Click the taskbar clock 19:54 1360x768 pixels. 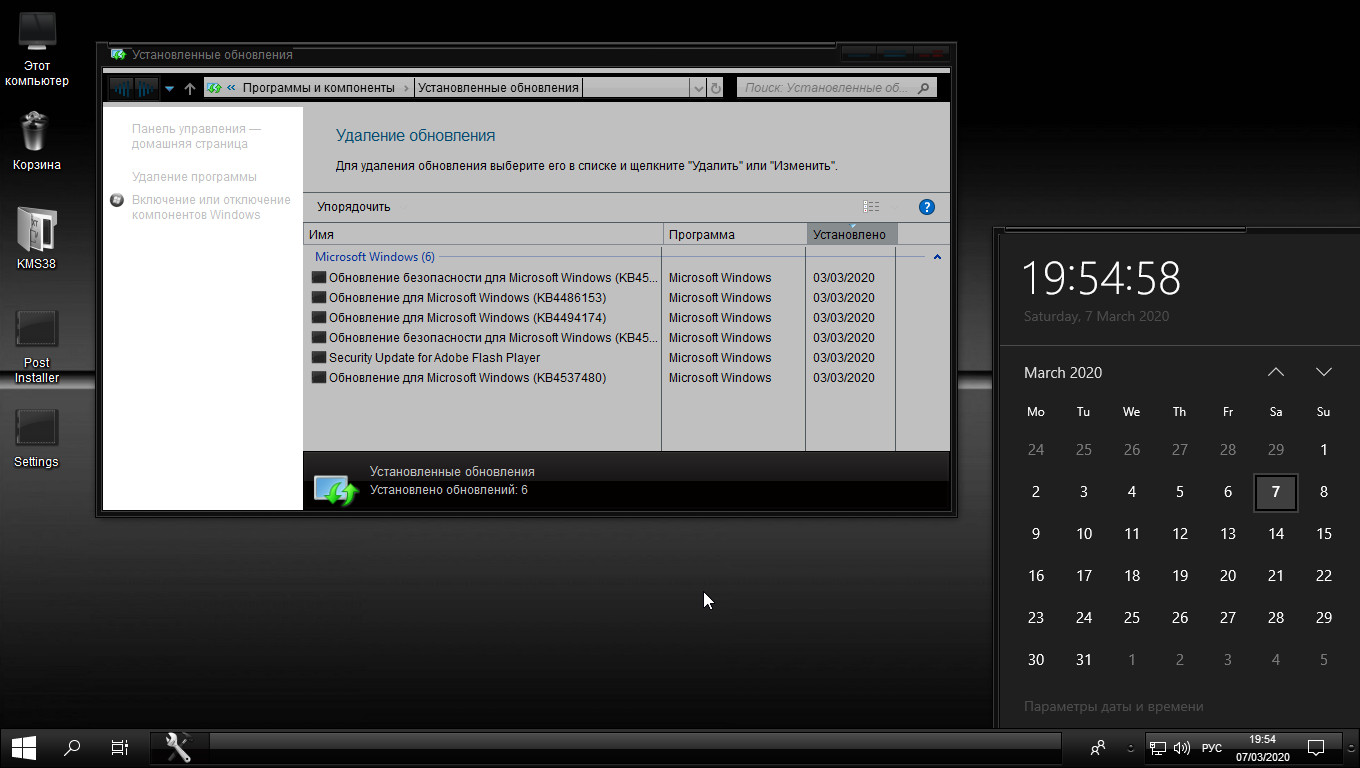1262,747
